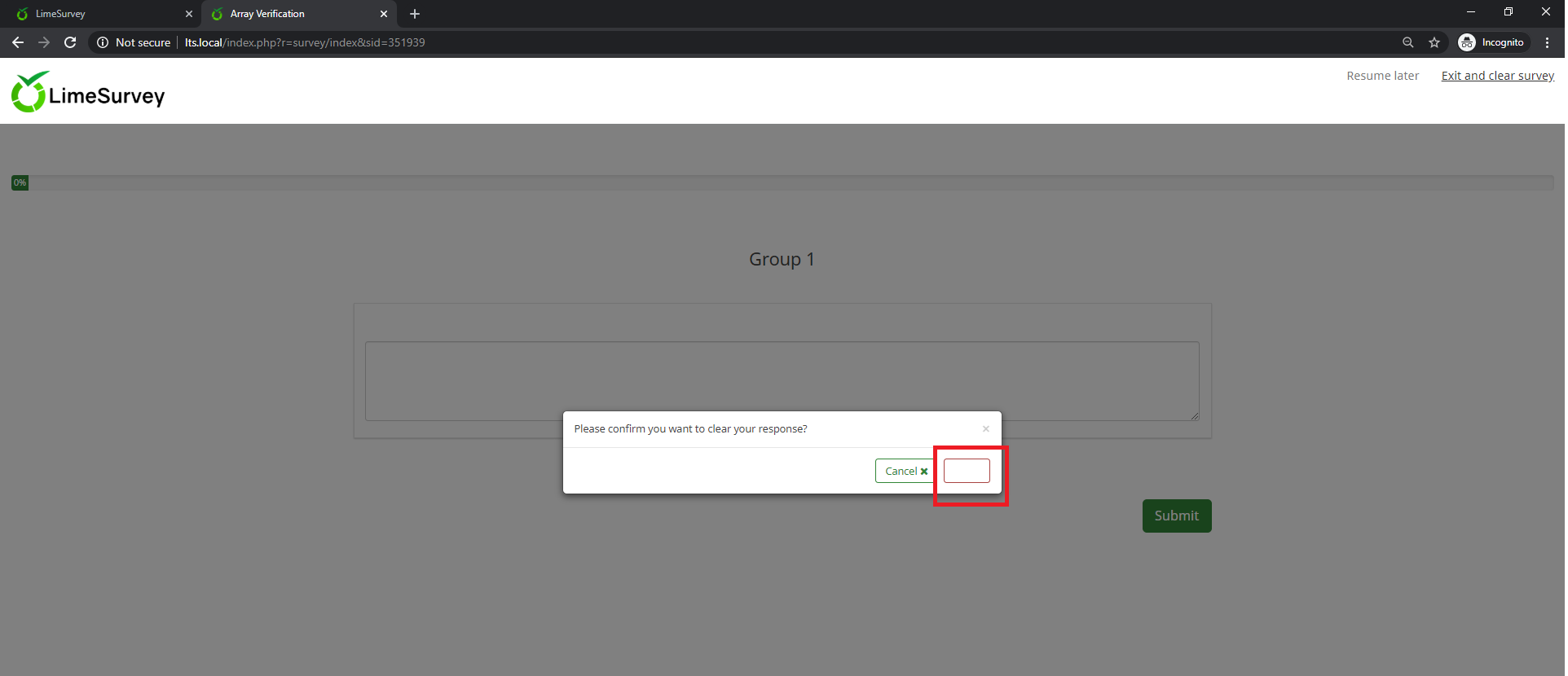Viewport: 1568px width, 676px height.
Task: Close the Array Verification tab
Action: pyautogui.click(x=384, y=14)
